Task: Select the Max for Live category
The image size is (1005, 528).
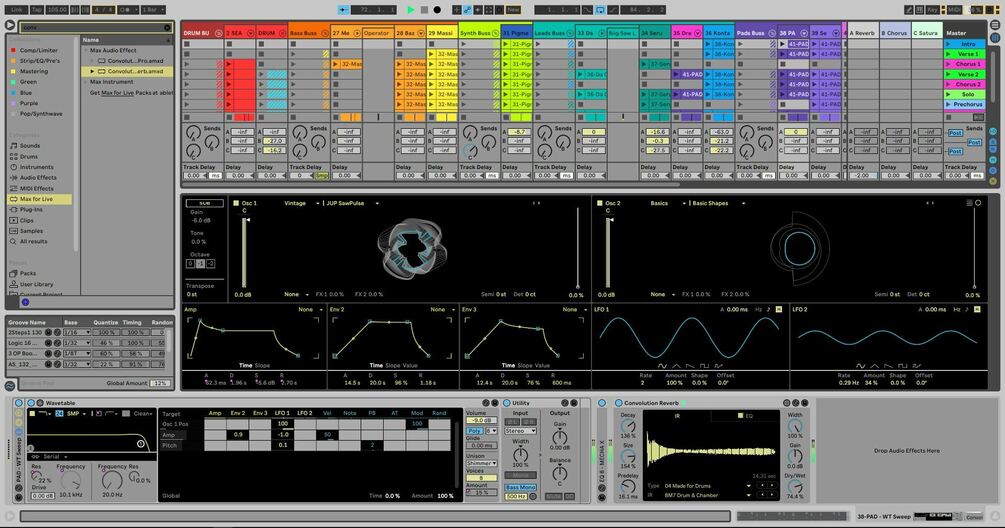Action: 36,199
